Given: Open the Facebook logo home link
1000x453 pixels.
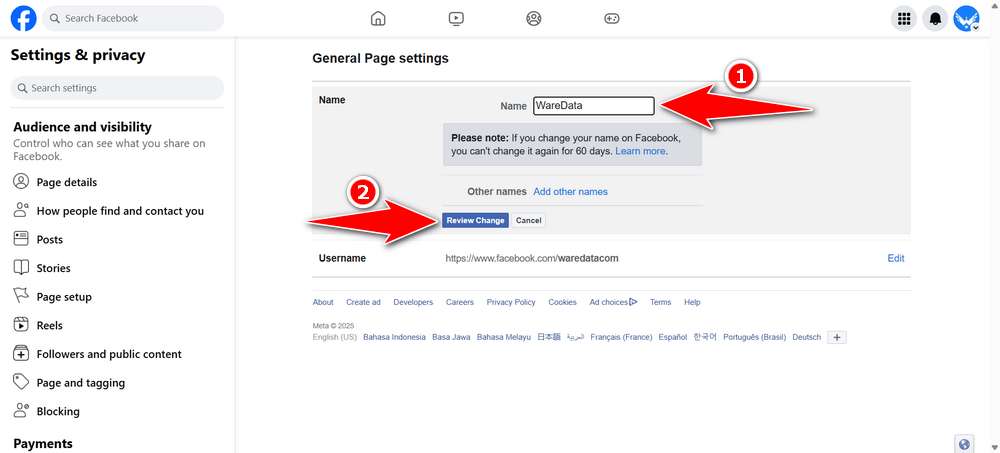Looking at the screenshot, I should [x=24, y=19].
